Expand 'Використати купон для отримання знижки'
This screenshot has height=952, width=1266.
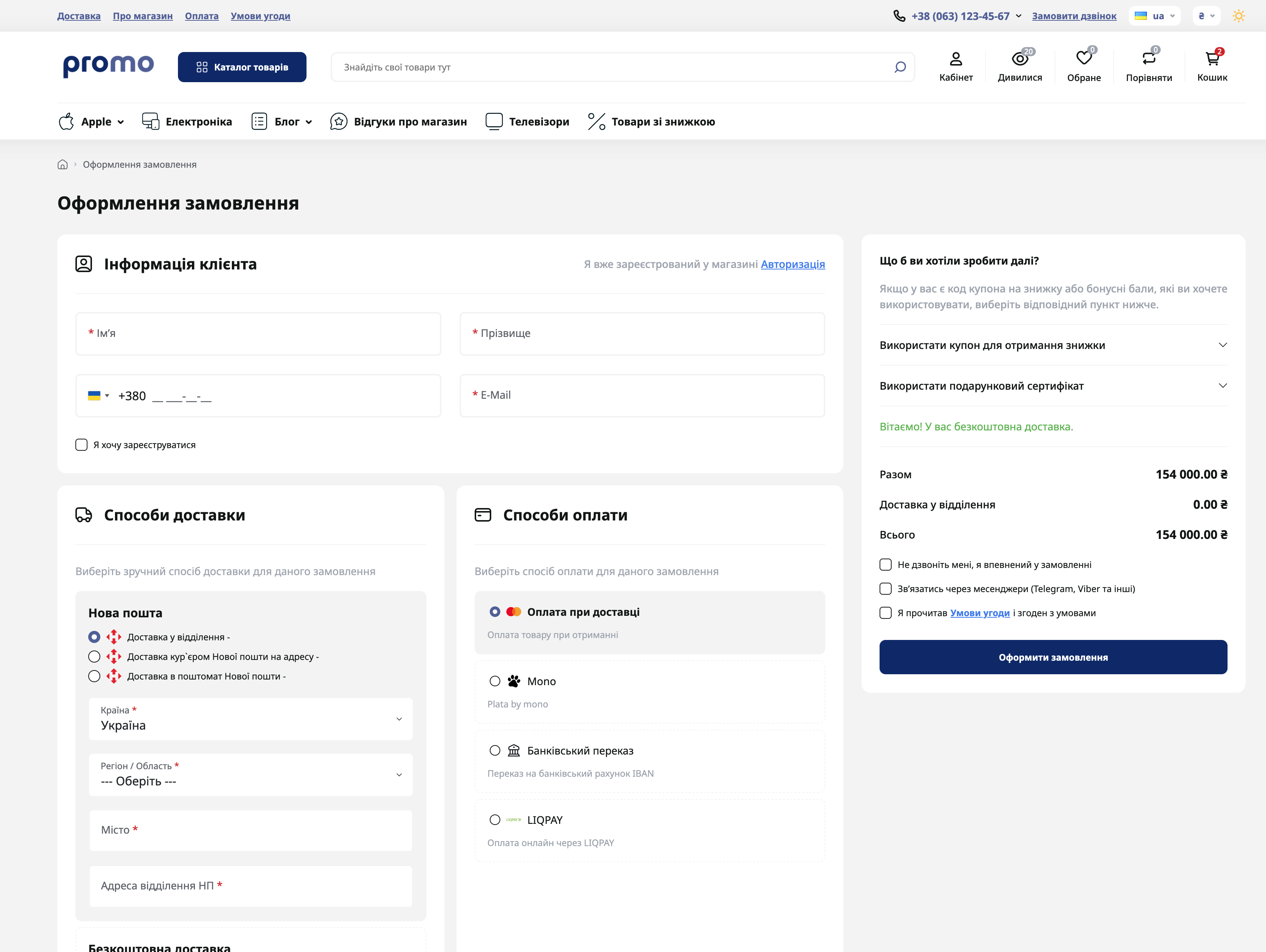pyautogui.click(x=1053, y=346)
